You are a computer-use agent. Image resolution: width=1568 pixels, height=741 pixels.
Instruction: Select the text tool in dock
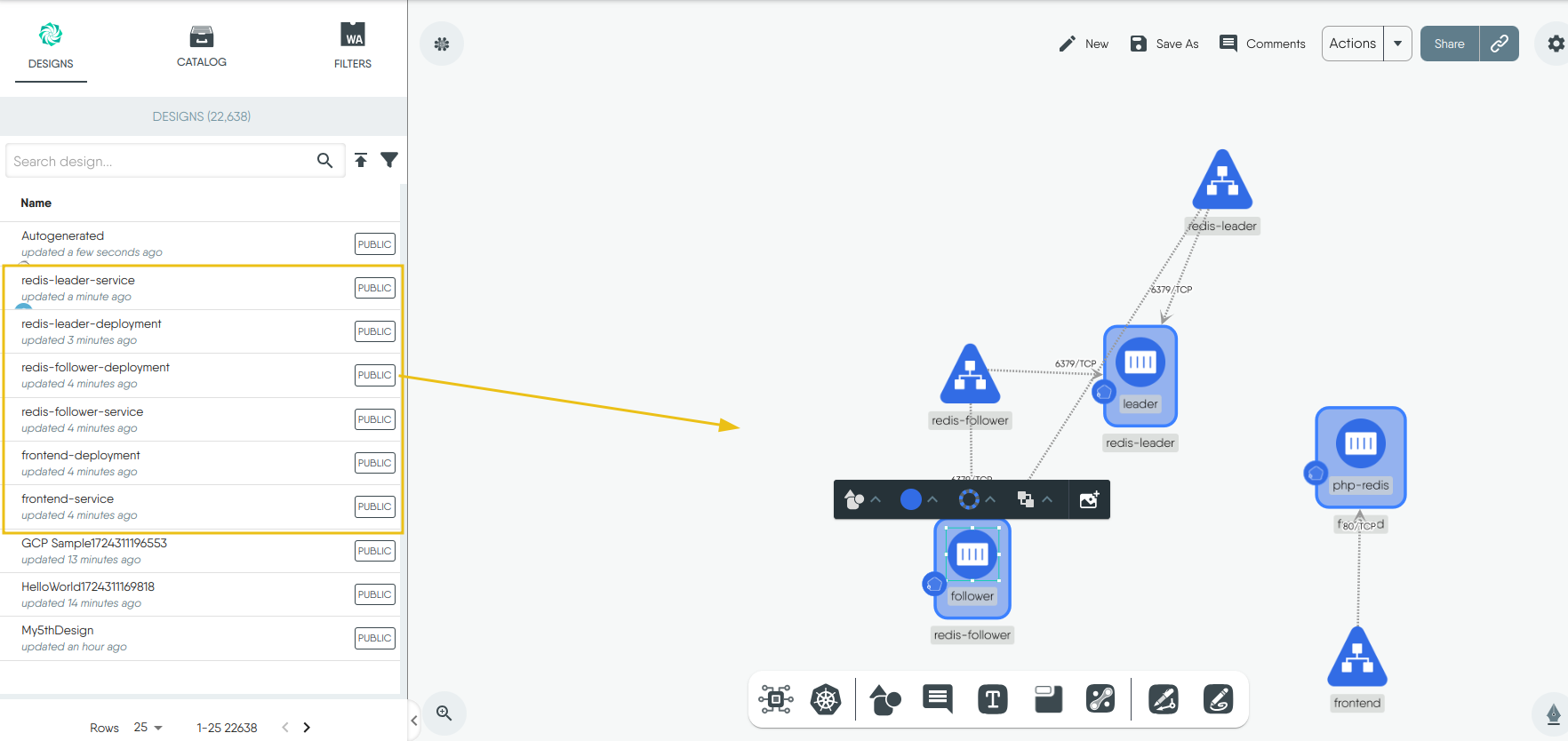pos(993,699)
